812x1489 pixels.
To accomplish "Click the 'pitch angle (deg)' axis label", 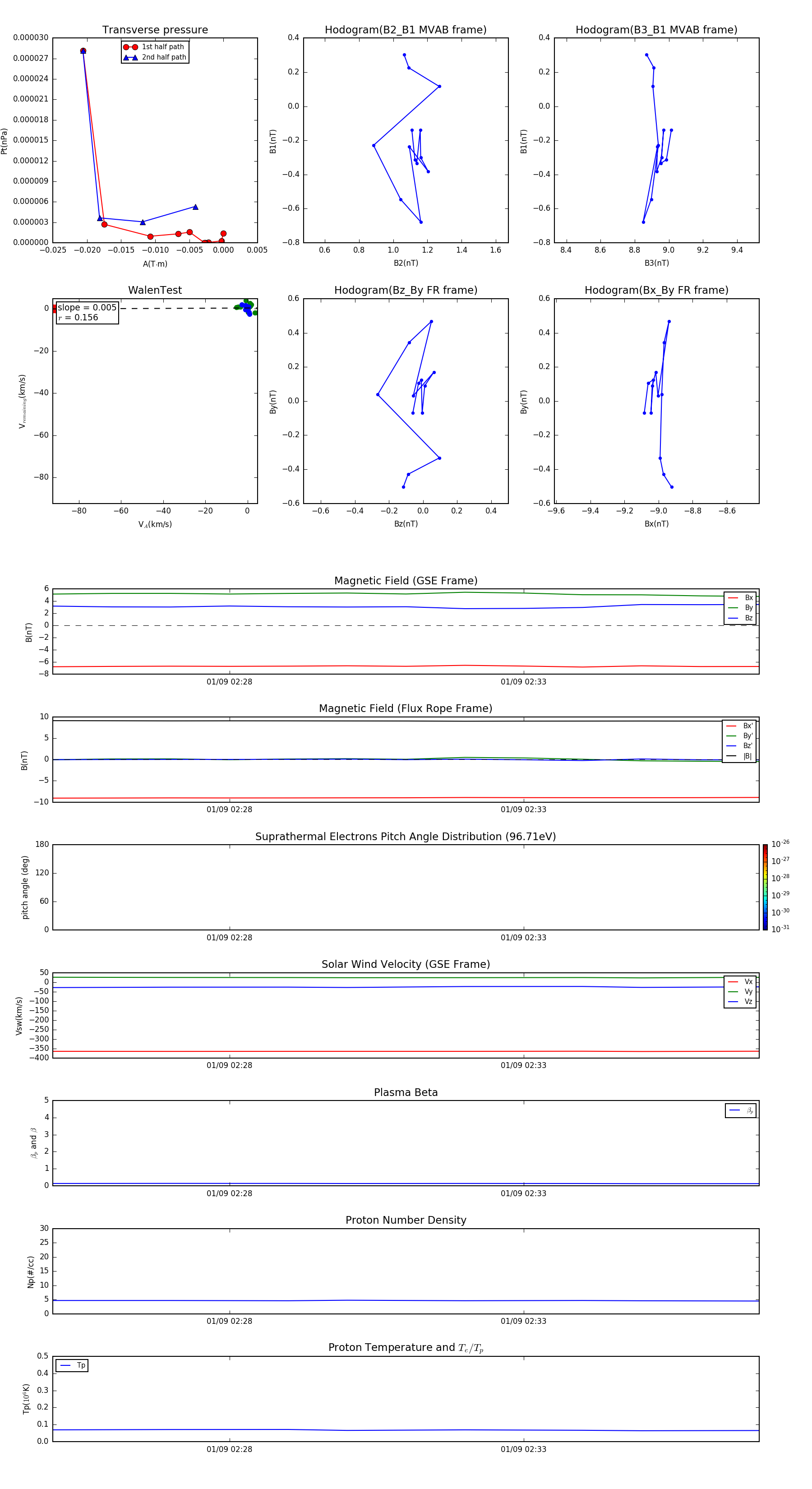I will coord(25,887).
